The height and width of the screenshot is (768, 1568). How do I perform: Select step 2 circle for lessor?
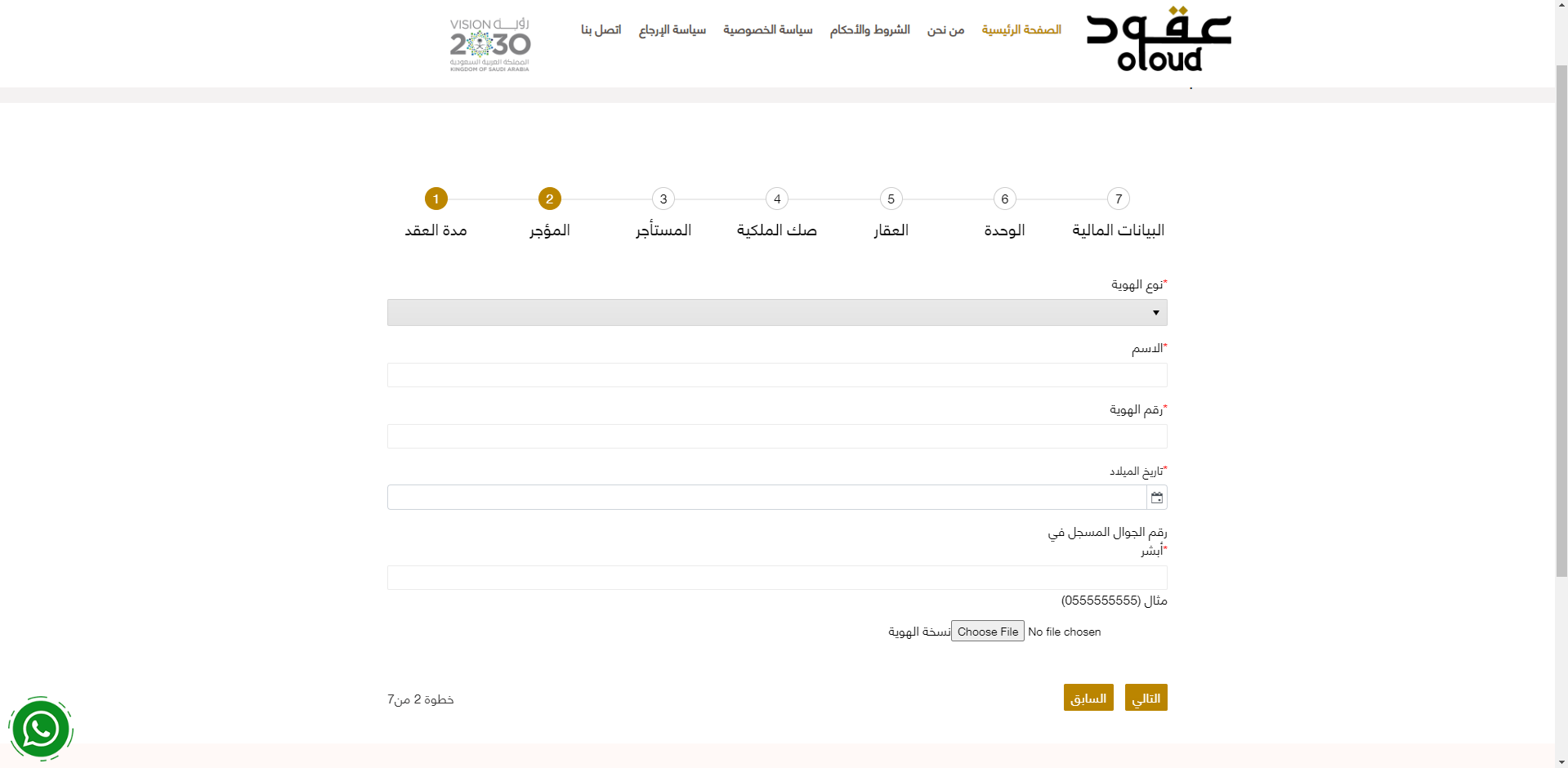[549, 199]
